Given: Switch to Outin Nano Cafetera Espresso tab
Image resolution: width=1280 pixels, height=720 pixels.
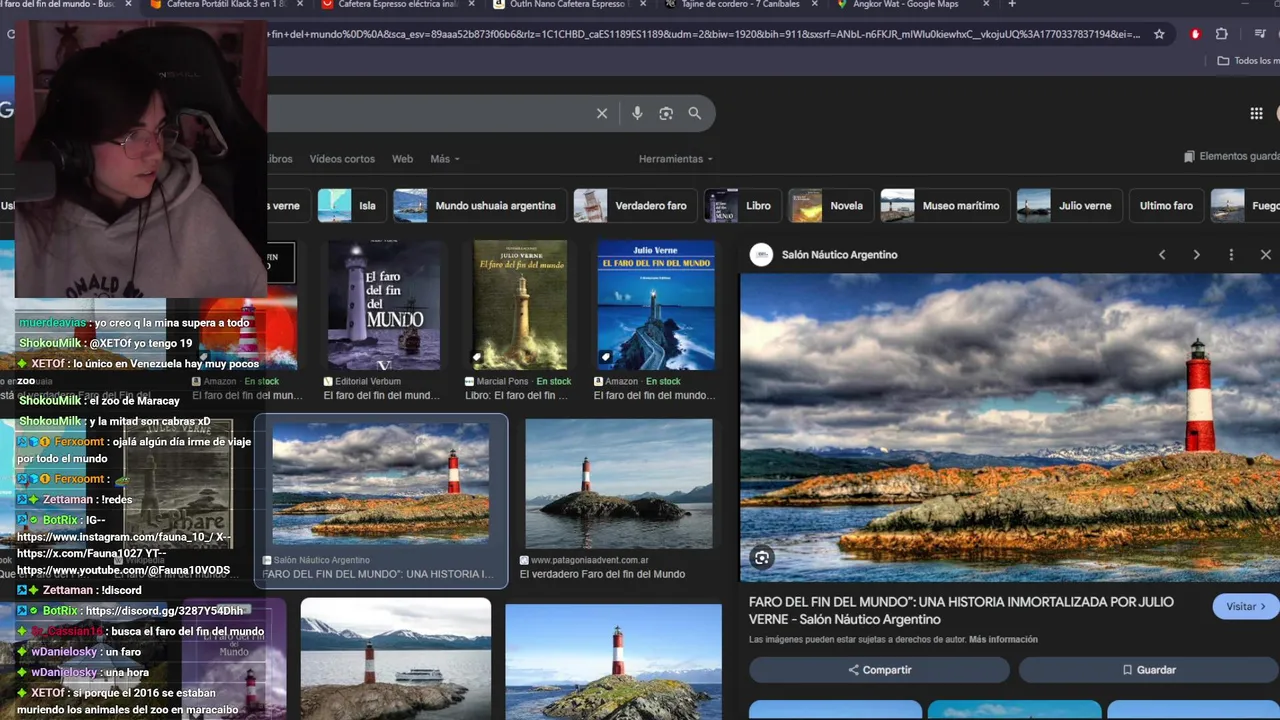Looking at the screenshot, I should pos(565,5).
